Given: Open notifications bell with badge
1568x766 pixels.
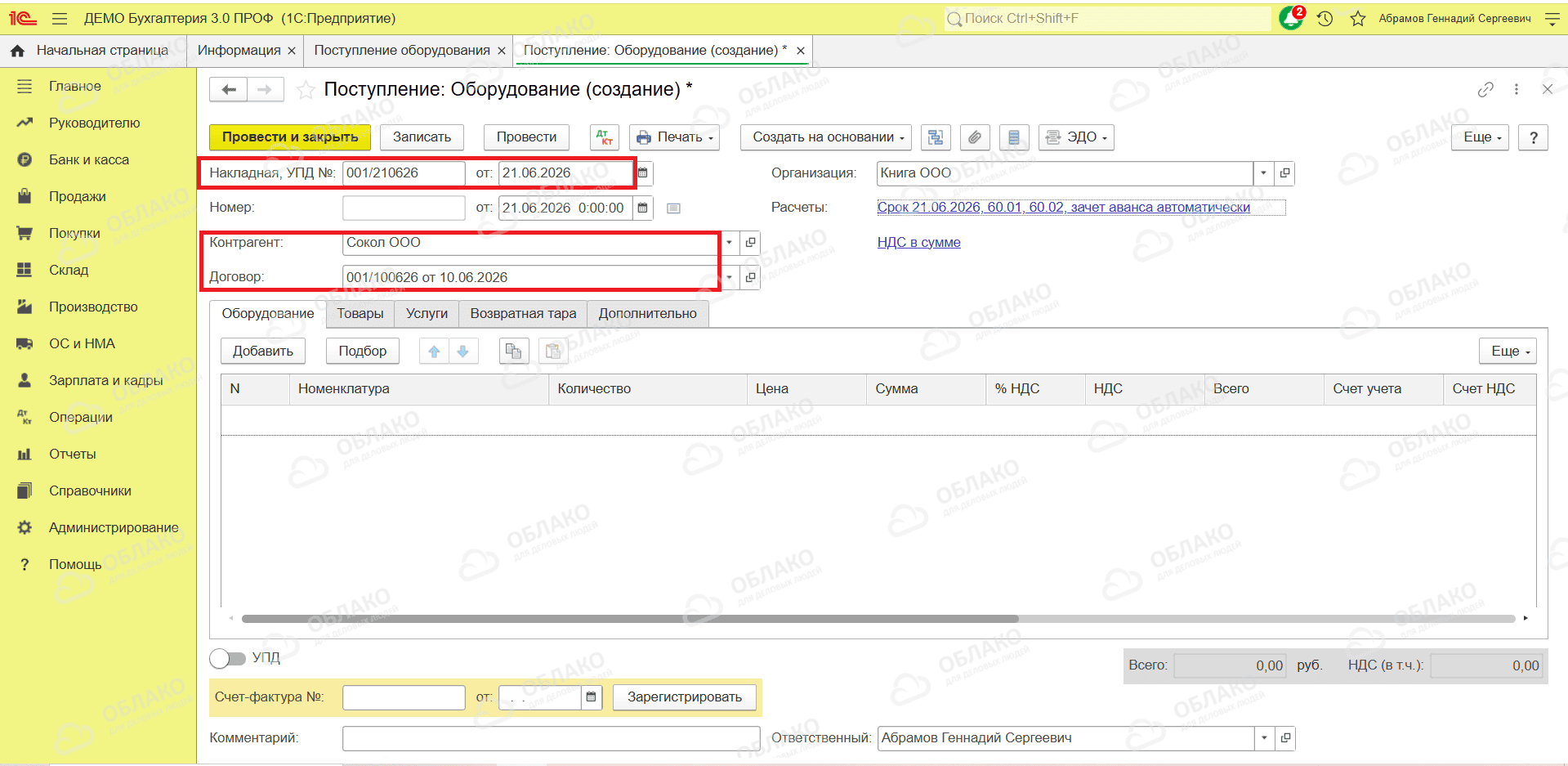Looking at the screenshot, I should 1292,17.
